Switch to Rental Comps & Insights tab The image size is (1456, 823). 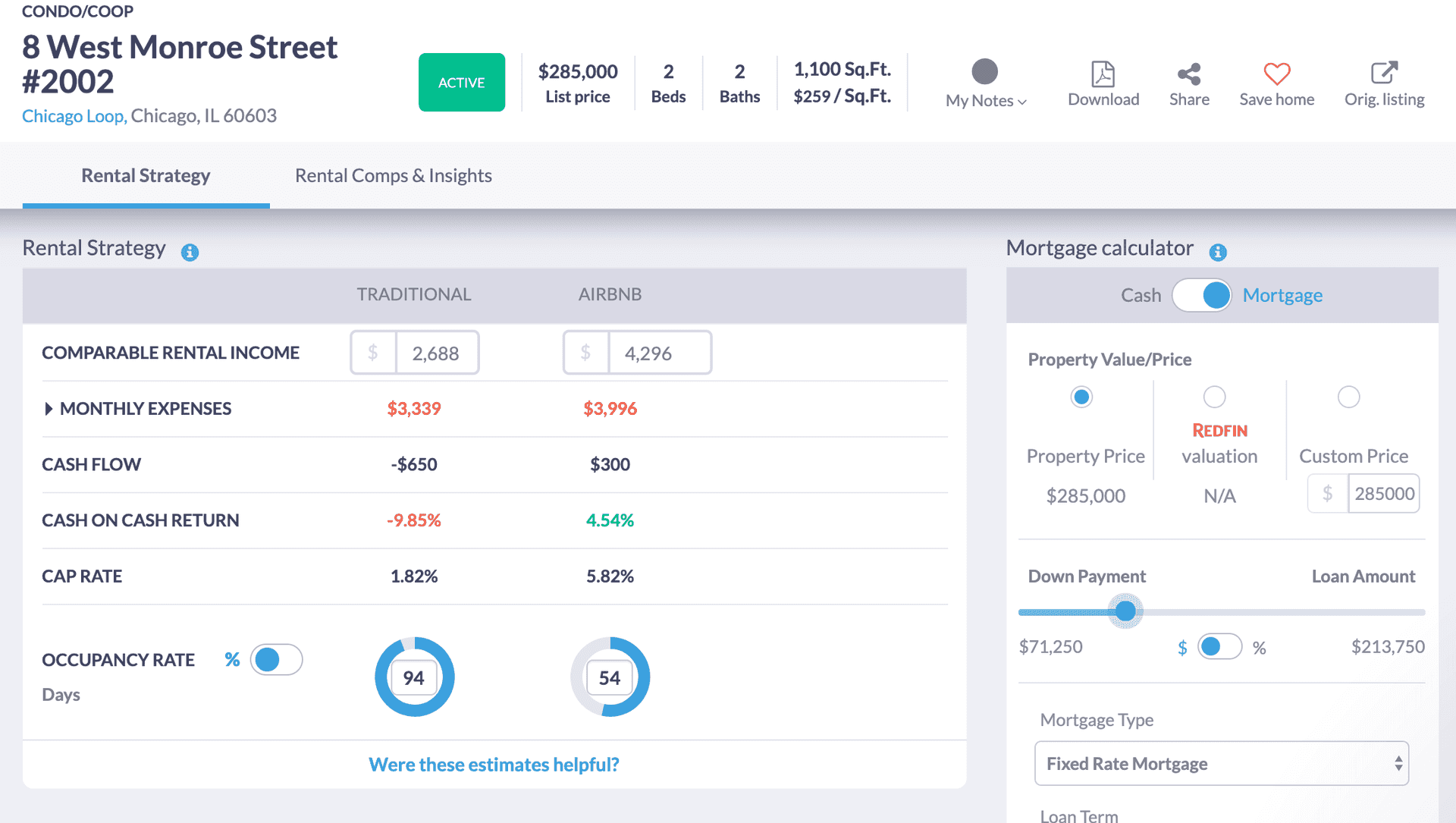coord(393,176)
